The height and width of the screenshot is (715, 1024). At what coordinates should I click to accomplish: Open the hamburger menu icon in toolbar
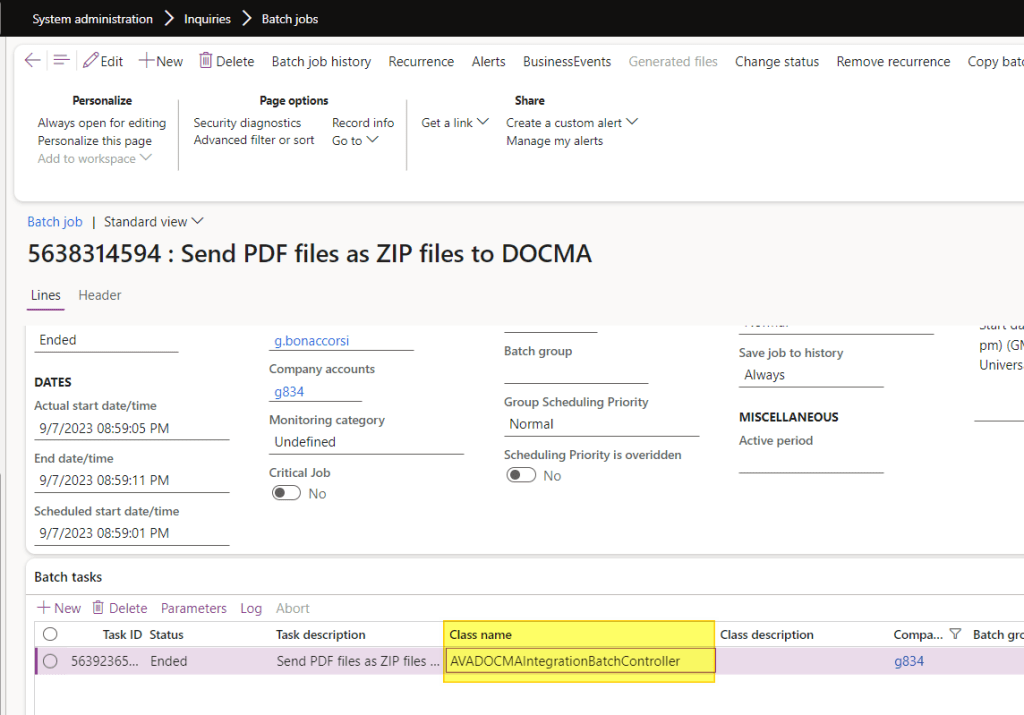tap(61, 61)
